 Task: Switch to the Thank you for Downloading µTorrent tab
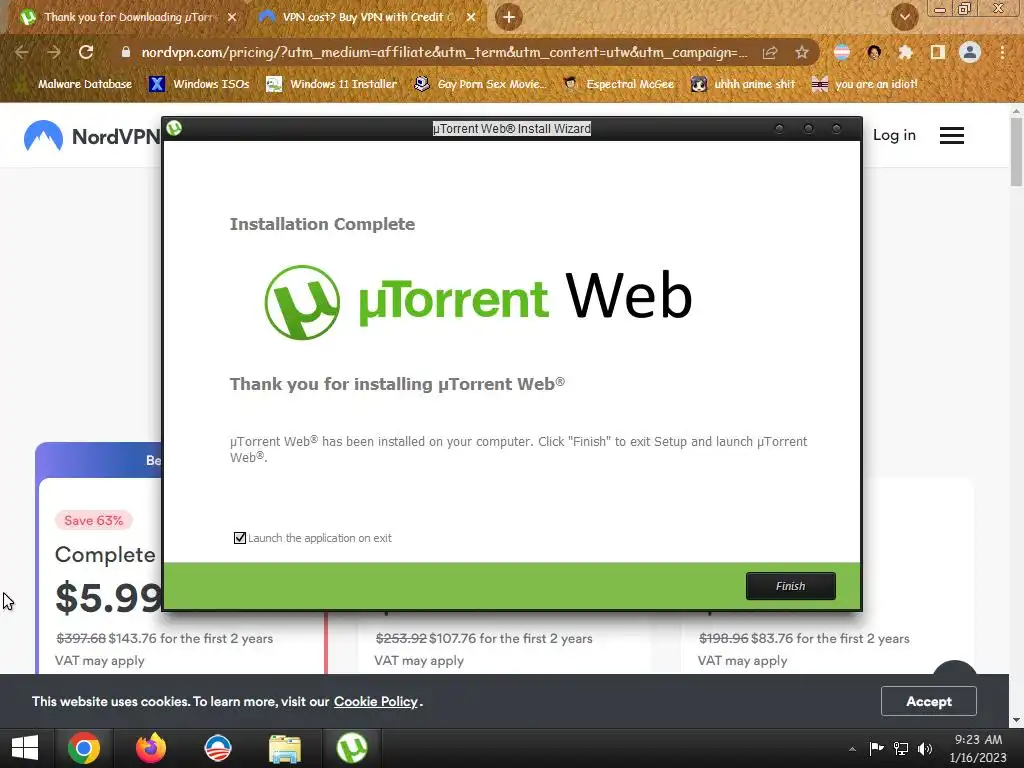(x=127, y=17)
